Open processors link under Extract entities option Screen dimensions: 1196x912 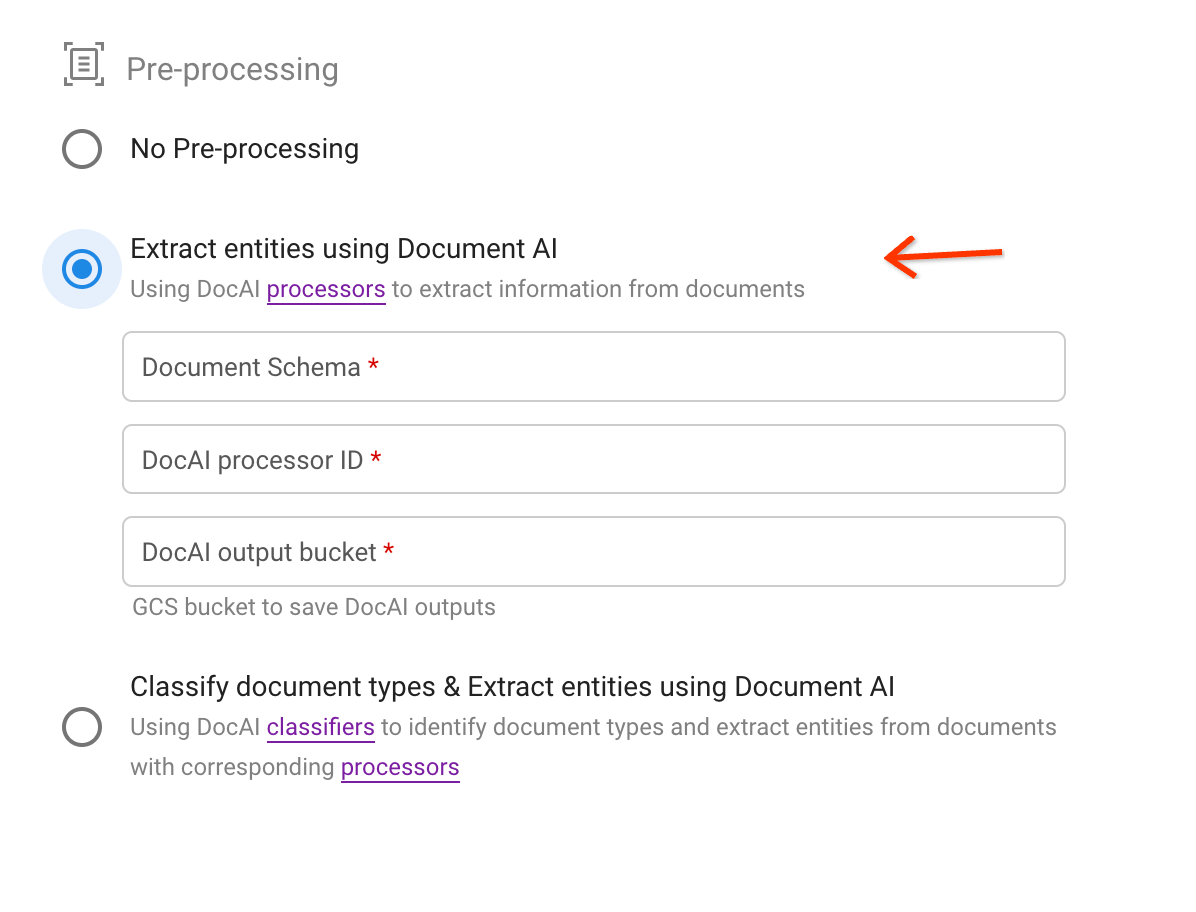[x=325, y=290]
